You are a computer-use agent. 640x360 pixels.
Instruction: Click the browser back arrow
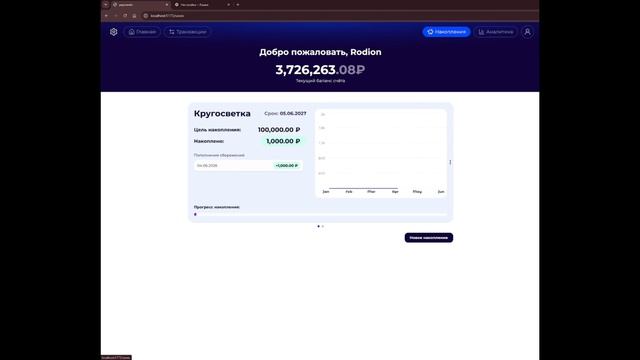106,16
